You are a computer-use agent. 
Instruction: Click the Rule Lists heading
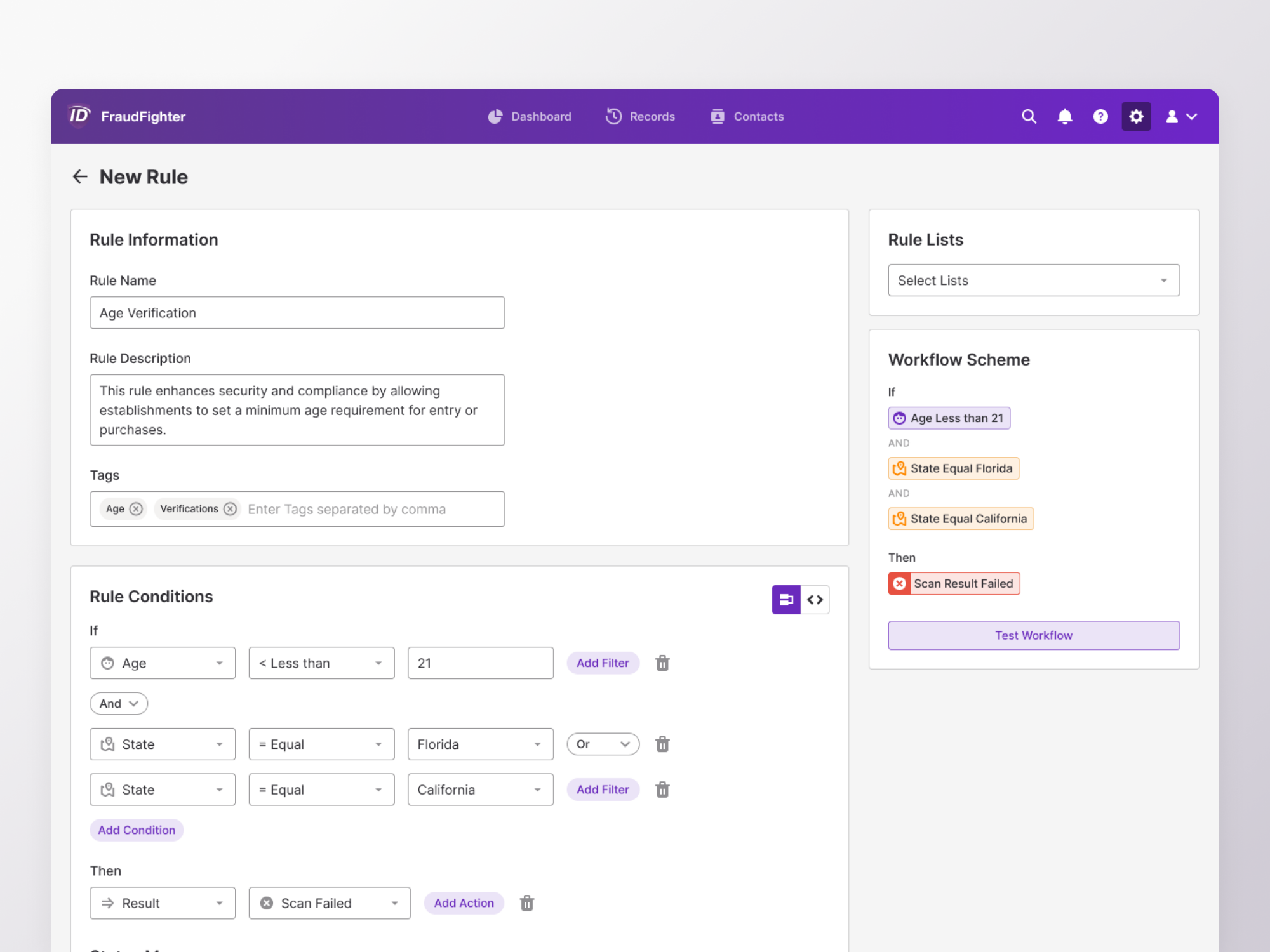pos(925,240)
